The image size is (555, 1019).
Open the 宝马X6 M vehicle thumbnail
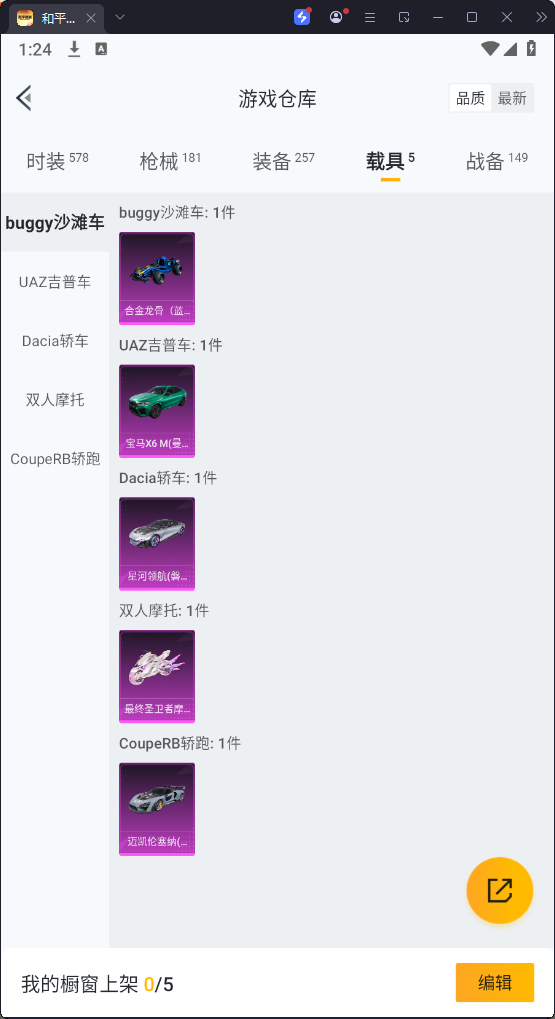[x=157, y=411]
